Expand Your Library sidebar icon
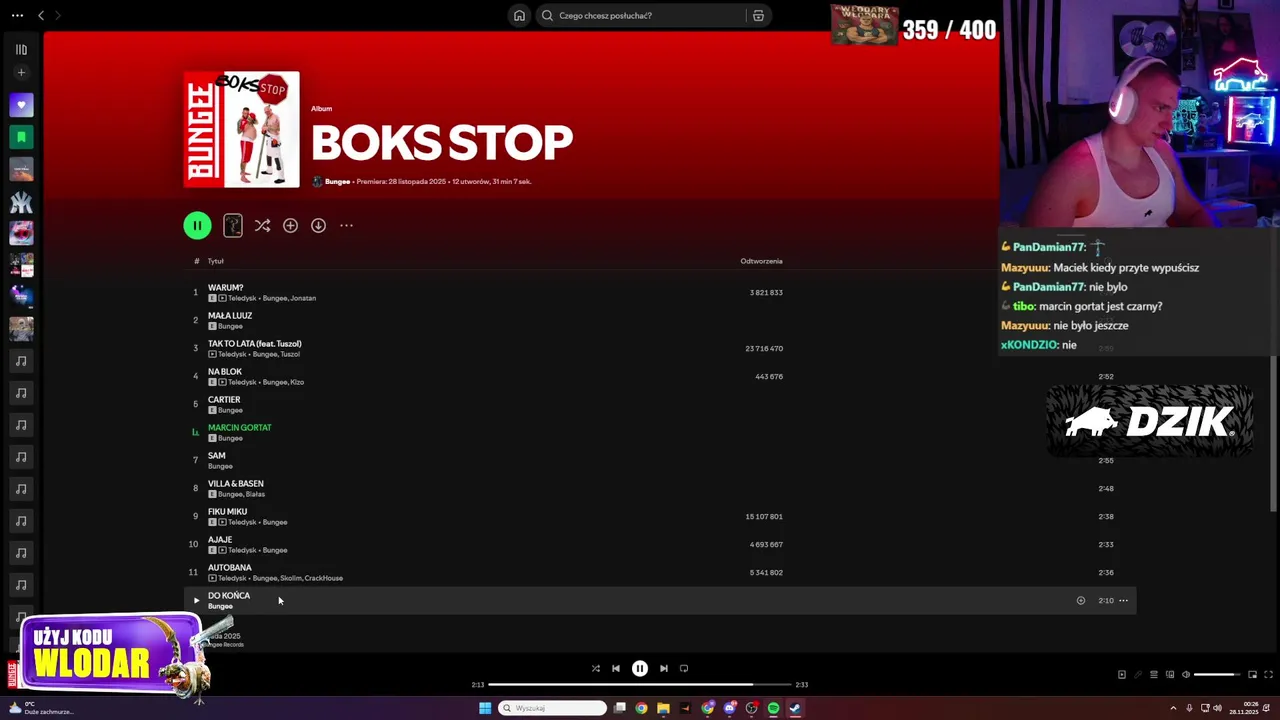 click(x=21, y=49)
